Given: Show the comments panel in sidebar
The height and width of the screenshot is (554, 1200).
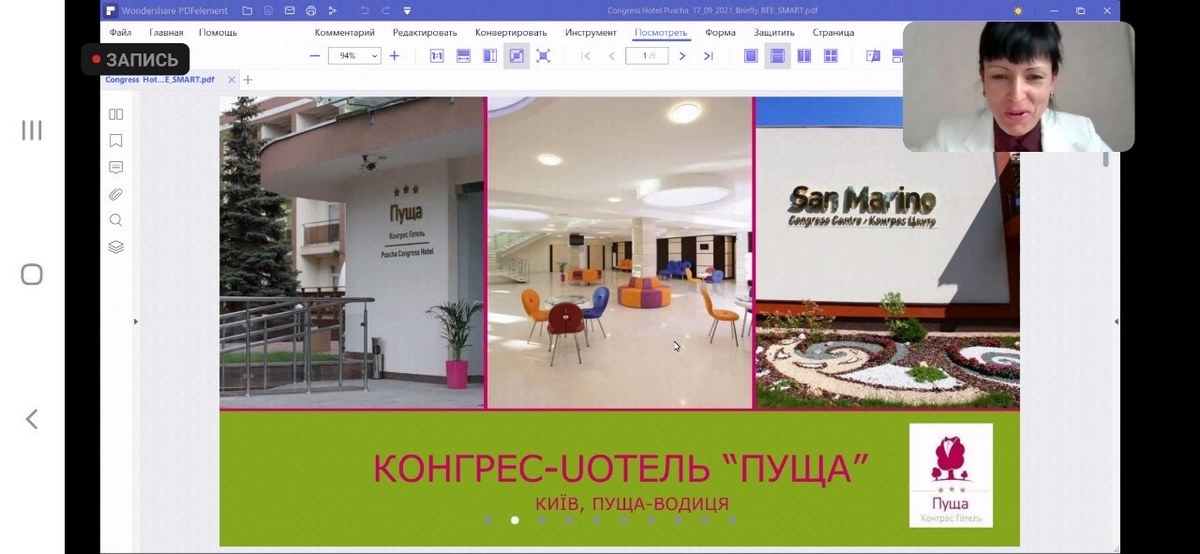Looking at the screenshot, I should [x=116, y=167].
